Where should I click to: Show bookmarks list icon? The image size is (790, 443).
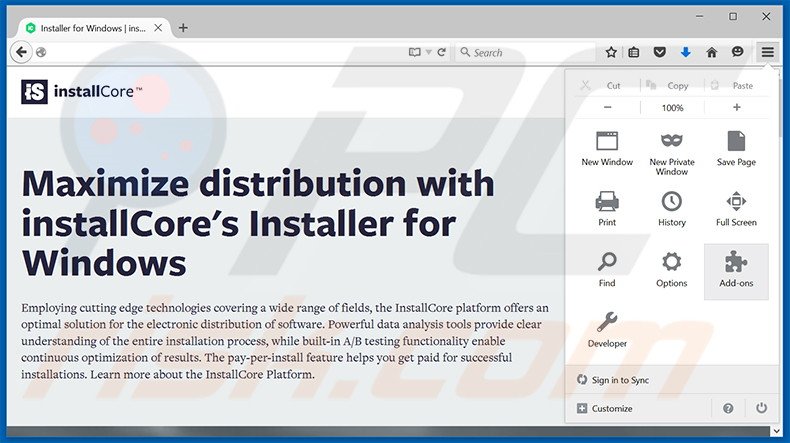tap(634, 52)
